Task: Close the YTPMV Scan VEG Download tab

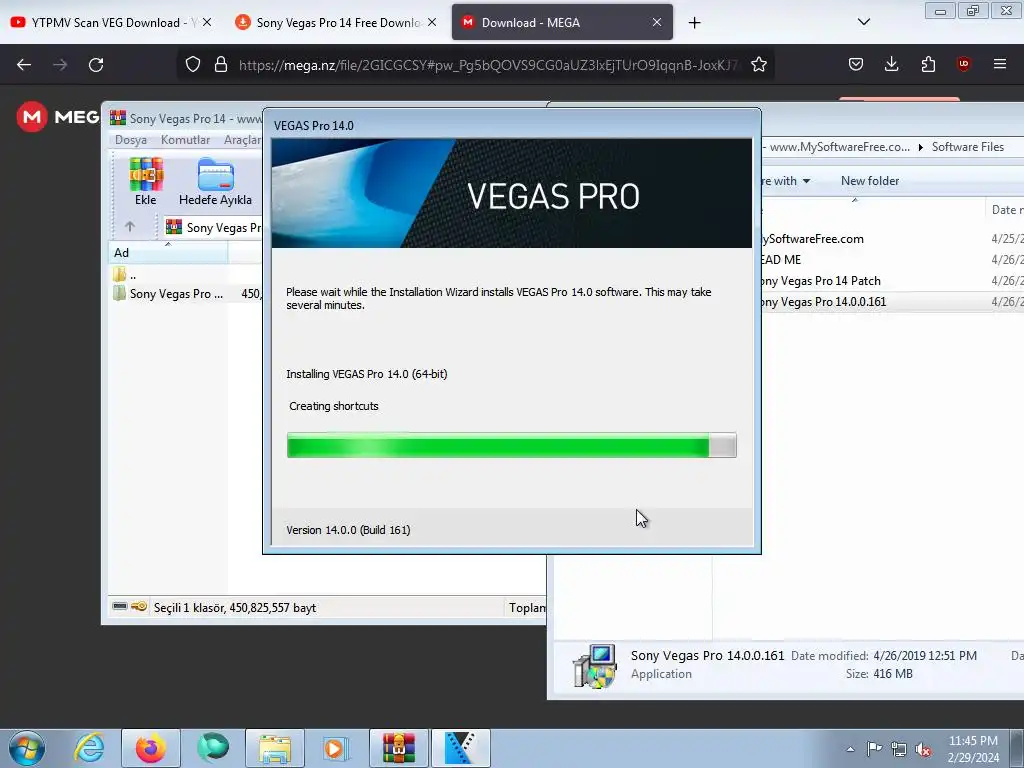Action: [207, 22]
